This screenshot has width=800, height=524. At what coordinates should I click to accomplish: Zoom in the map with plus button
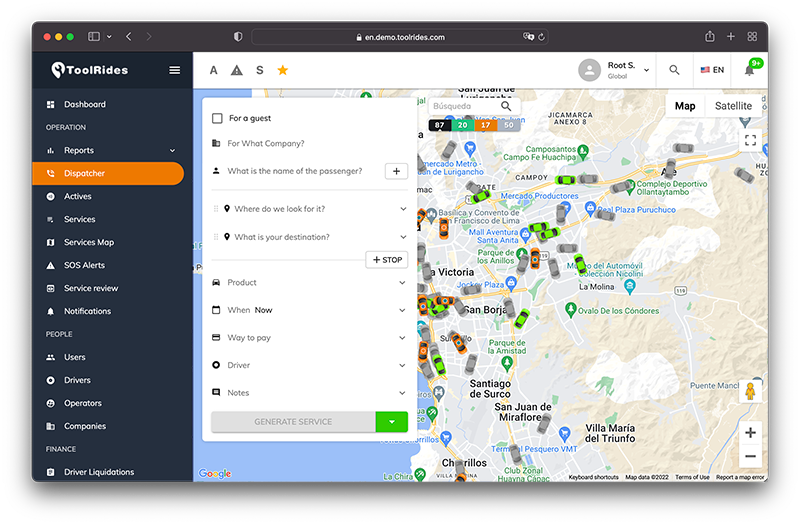coord(750,433)
